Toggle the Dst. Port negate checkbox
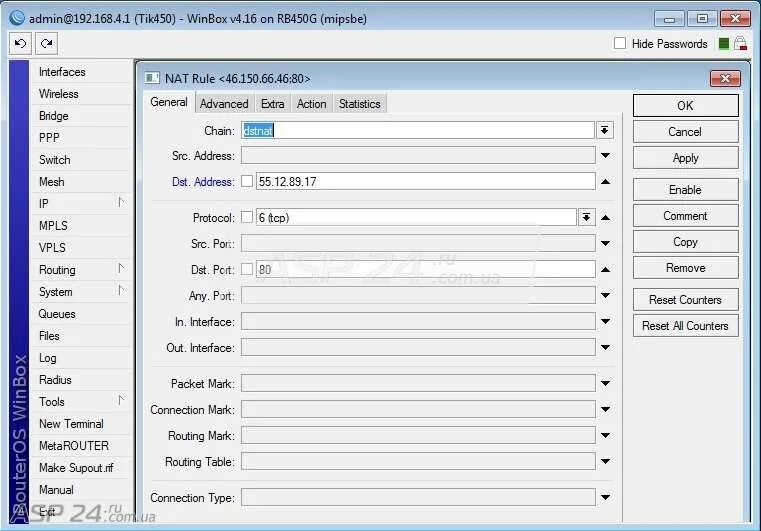Screen dimensions: 761x531 [x=247, y=269]
